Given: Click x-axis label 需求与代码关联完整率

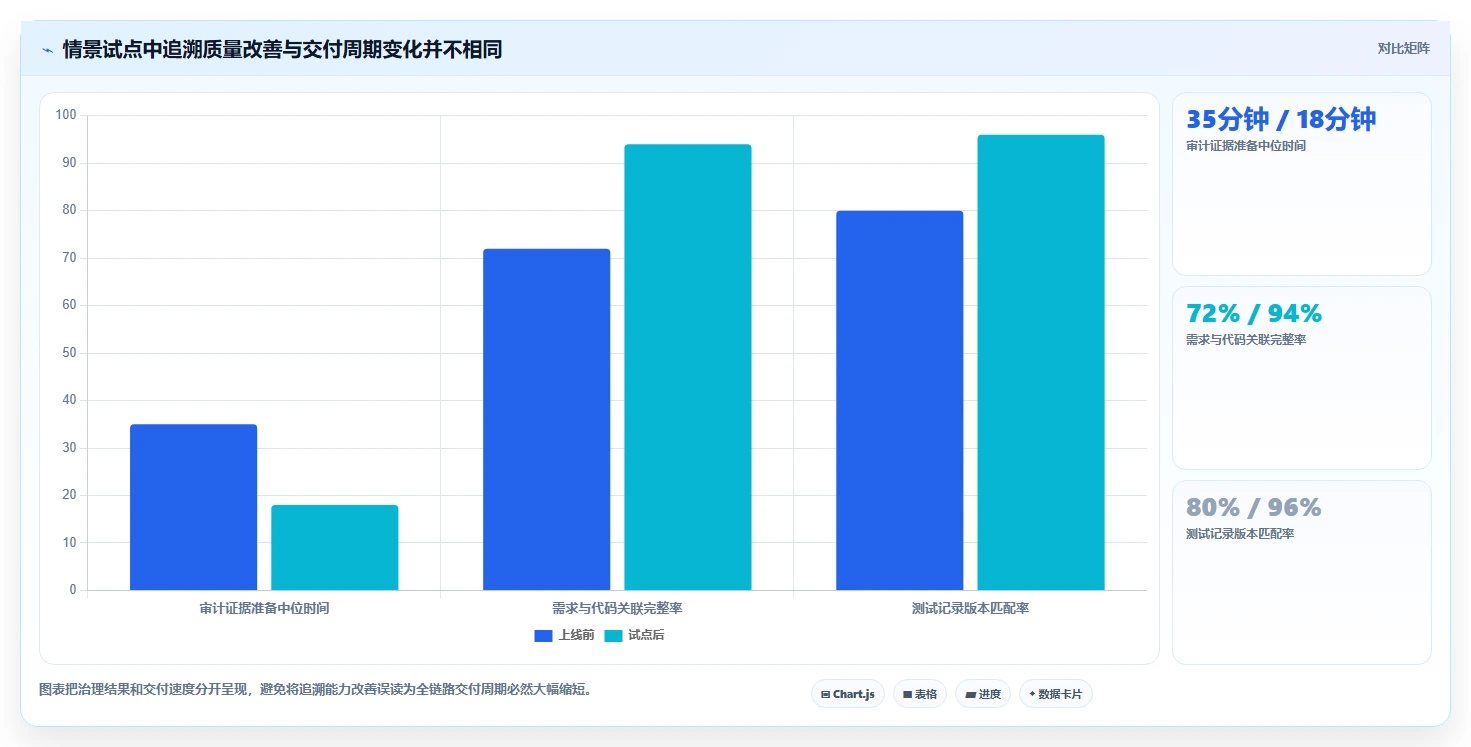Looking at the screenshot, I should (x=617, y=608).
